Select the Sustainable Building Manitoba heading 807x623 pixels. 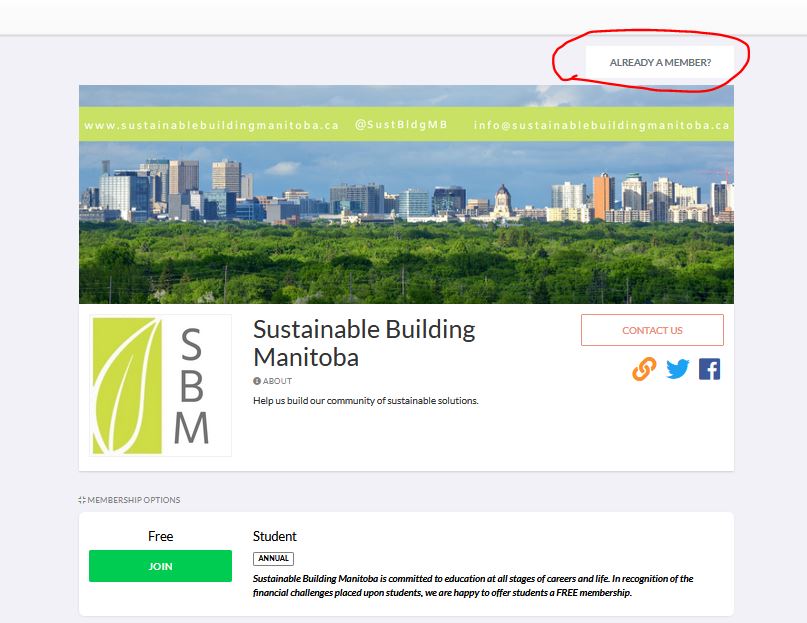[x=364, y=343]
